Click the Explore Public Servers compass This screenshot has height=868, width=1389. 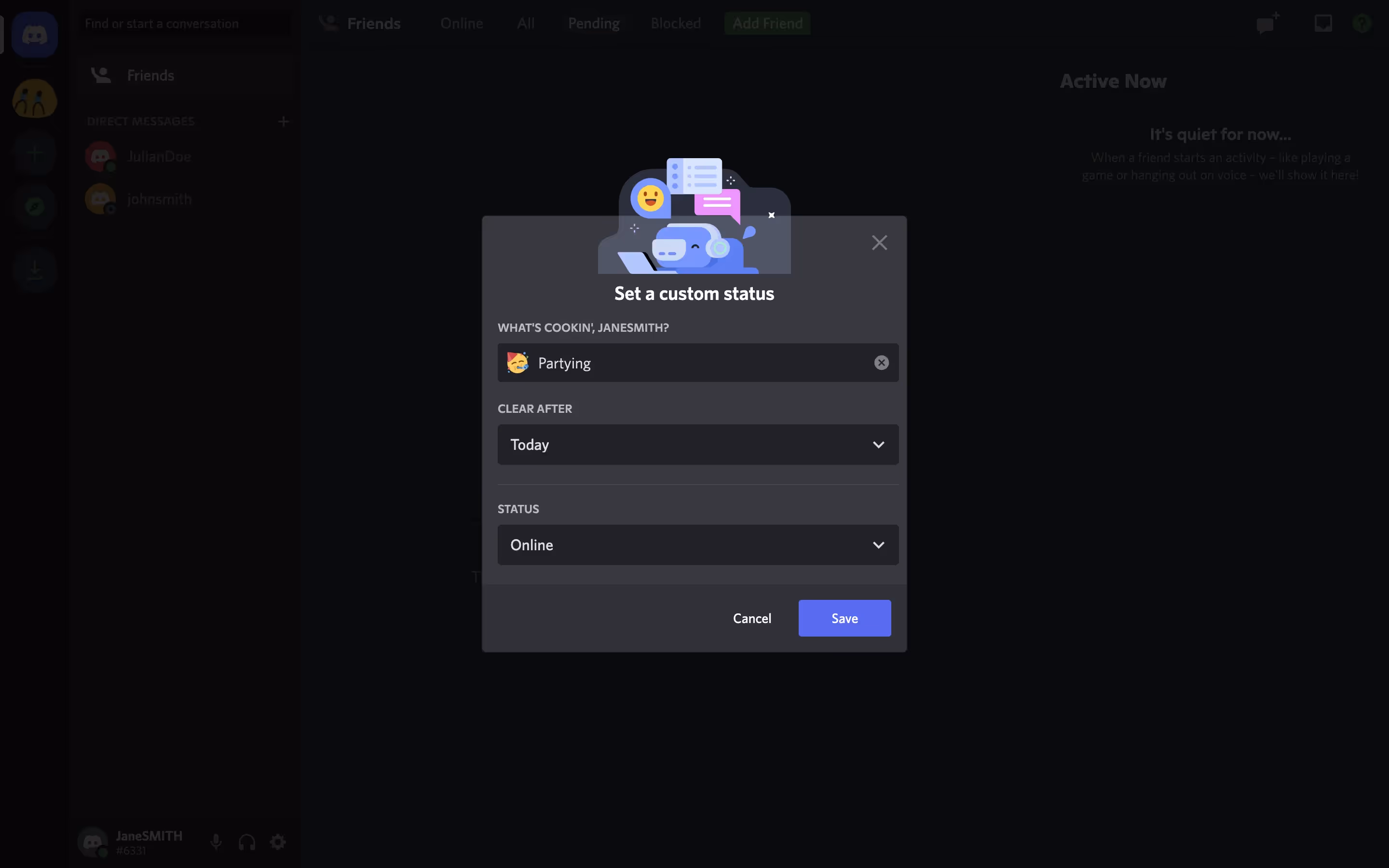tap(34, 207)
